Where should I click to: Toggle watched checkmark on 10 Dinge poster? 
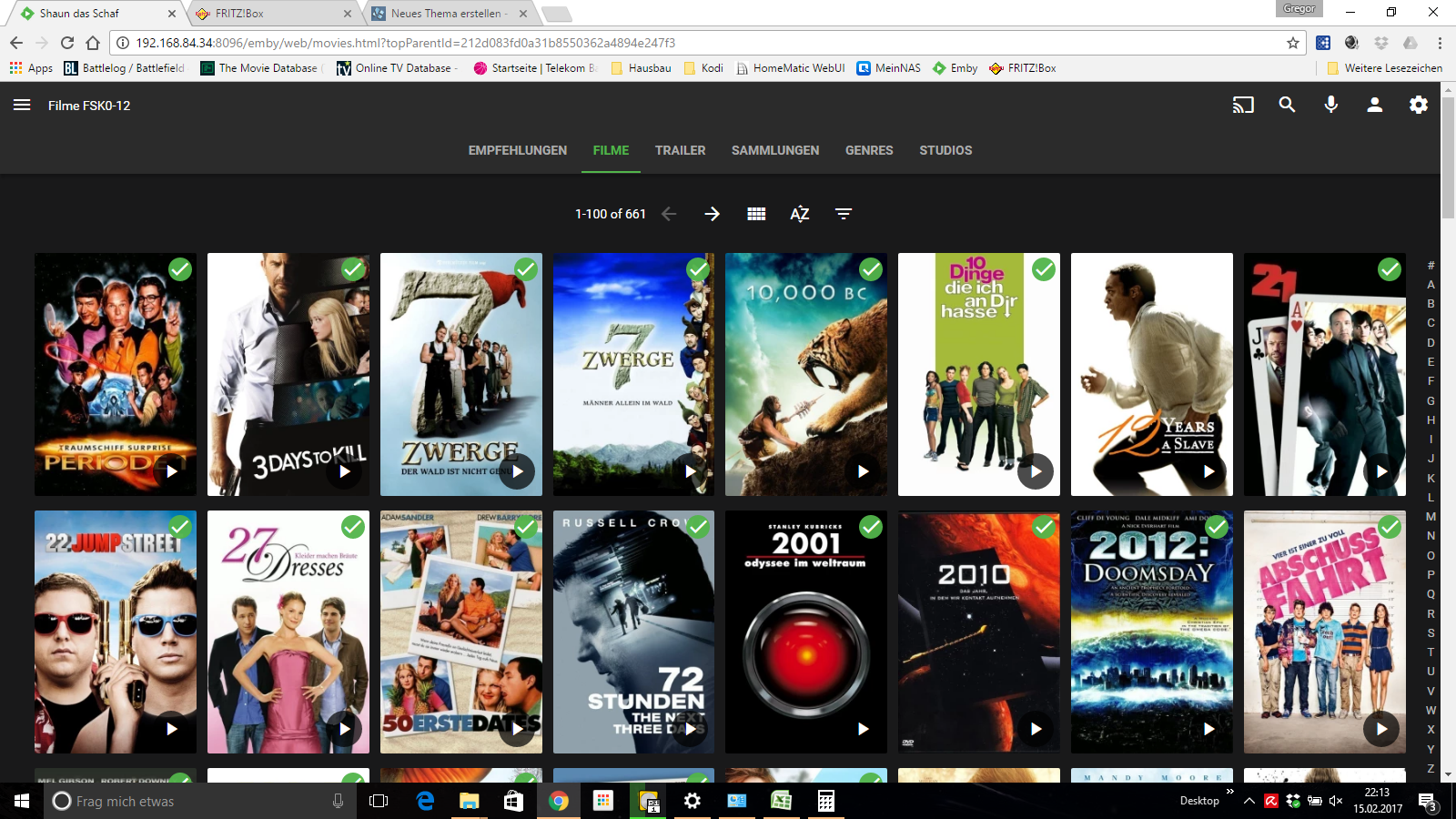tap(1044, 269)
